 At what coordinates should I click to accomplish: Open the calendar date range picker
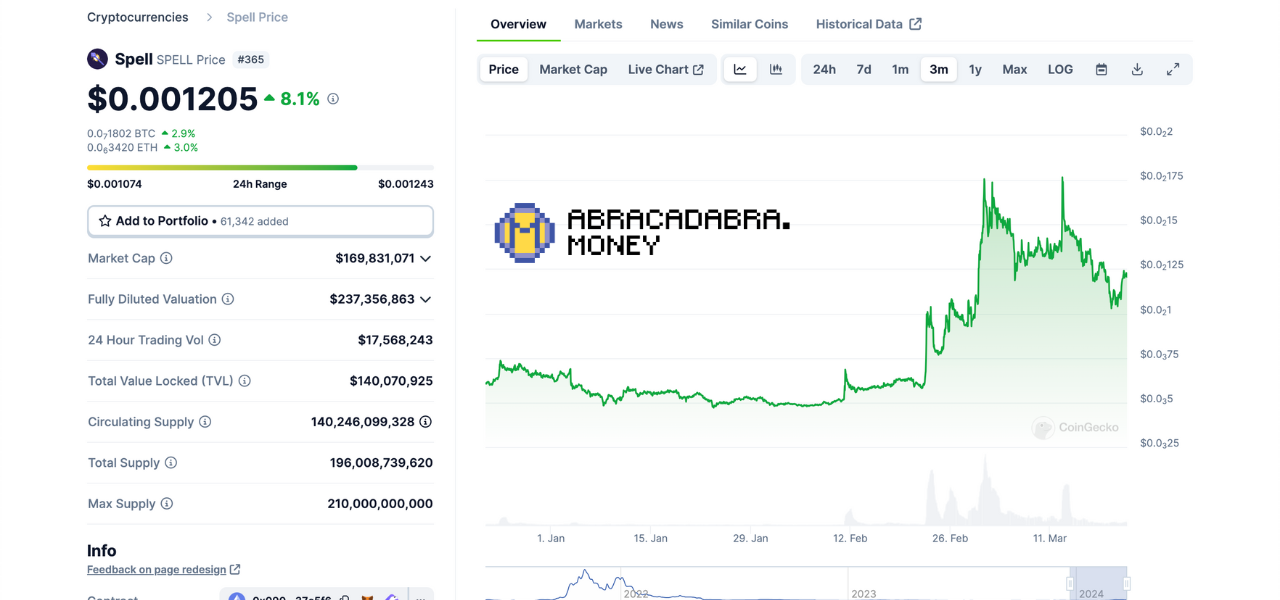(x=1101, y=69)
